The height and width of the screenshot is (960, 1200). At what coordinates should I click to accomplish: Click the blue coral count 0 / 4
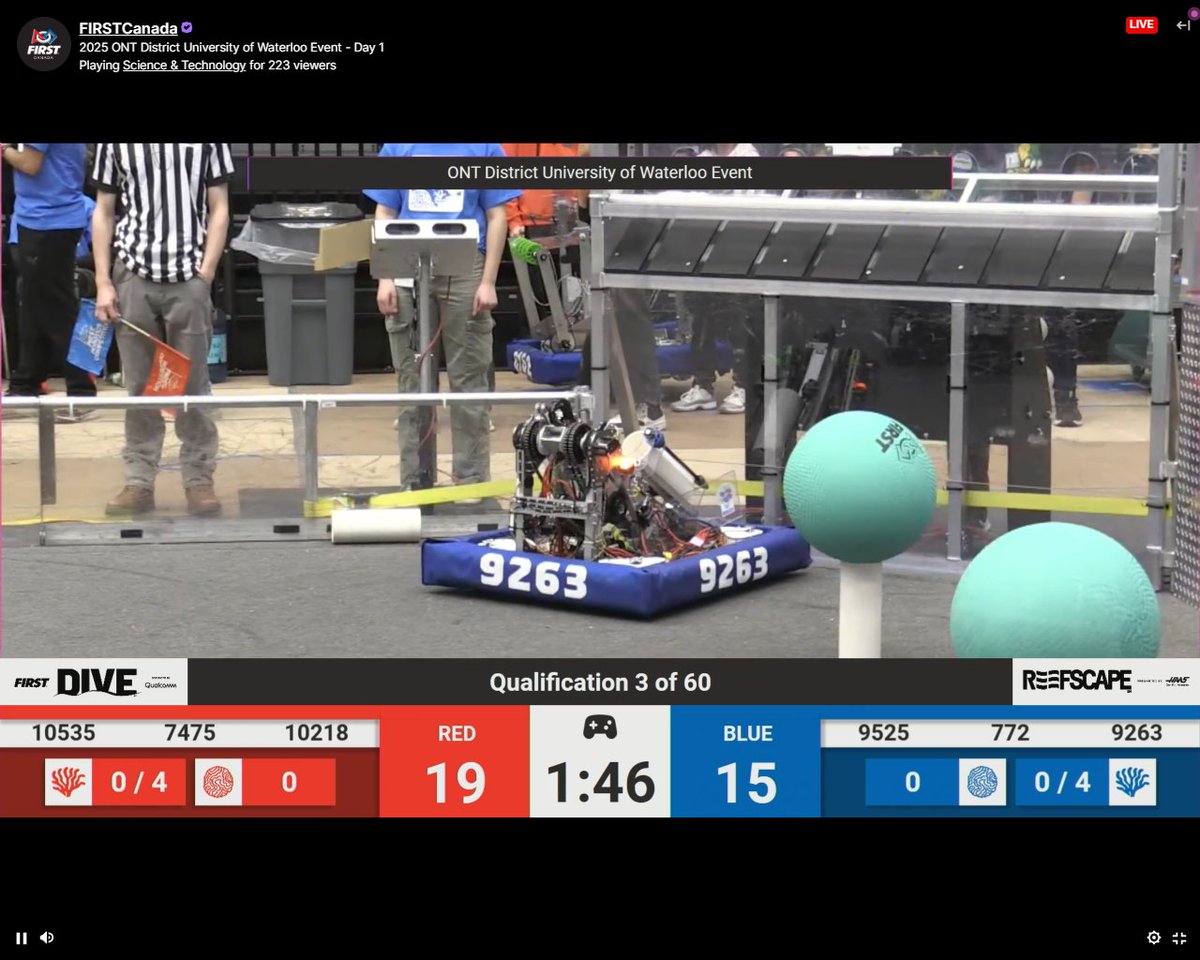[x=1062, y=782]
